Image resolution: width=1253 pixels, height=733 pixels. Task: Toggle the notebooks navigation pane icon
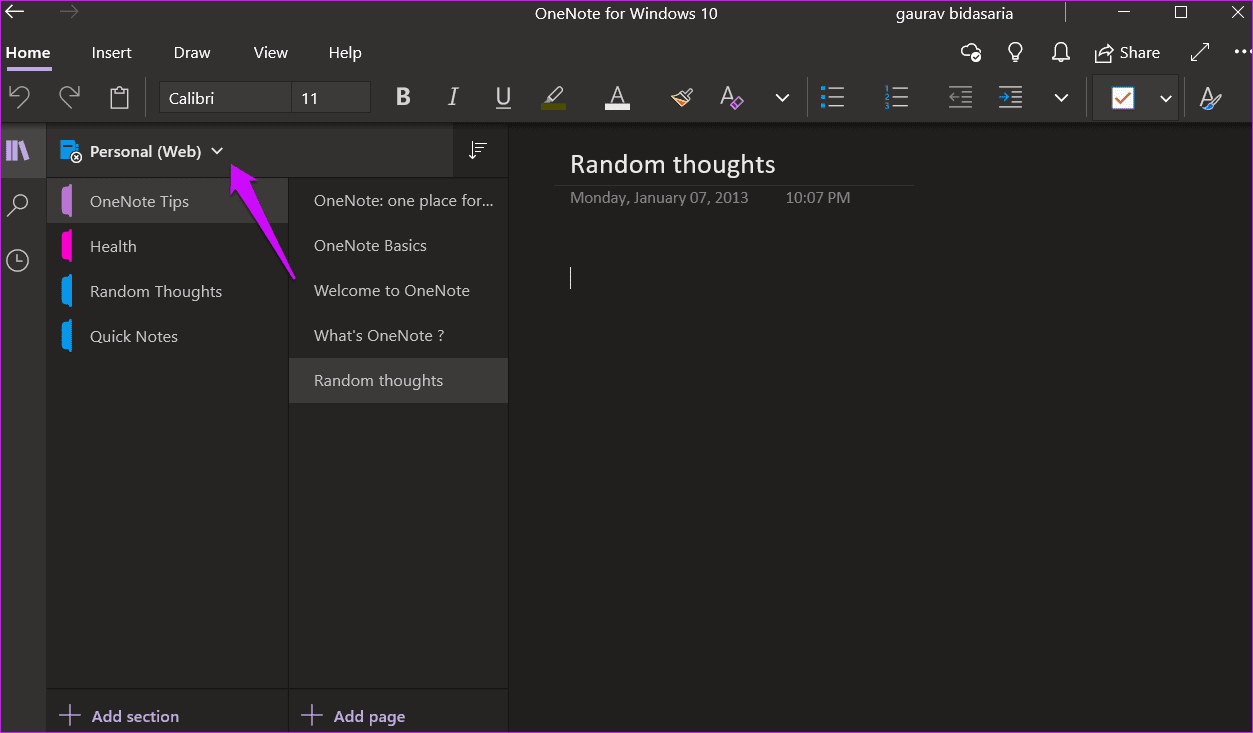[x=18, y=151]
